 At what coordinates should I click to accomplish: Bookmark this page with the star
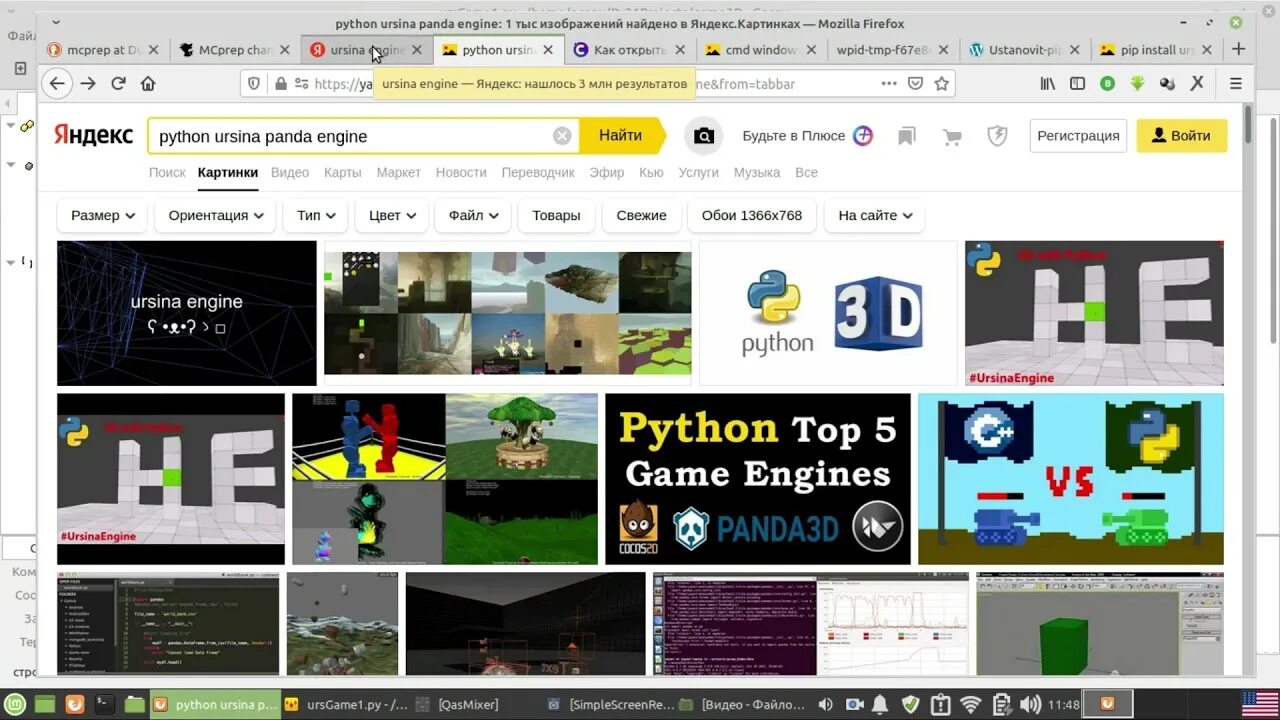941,84
